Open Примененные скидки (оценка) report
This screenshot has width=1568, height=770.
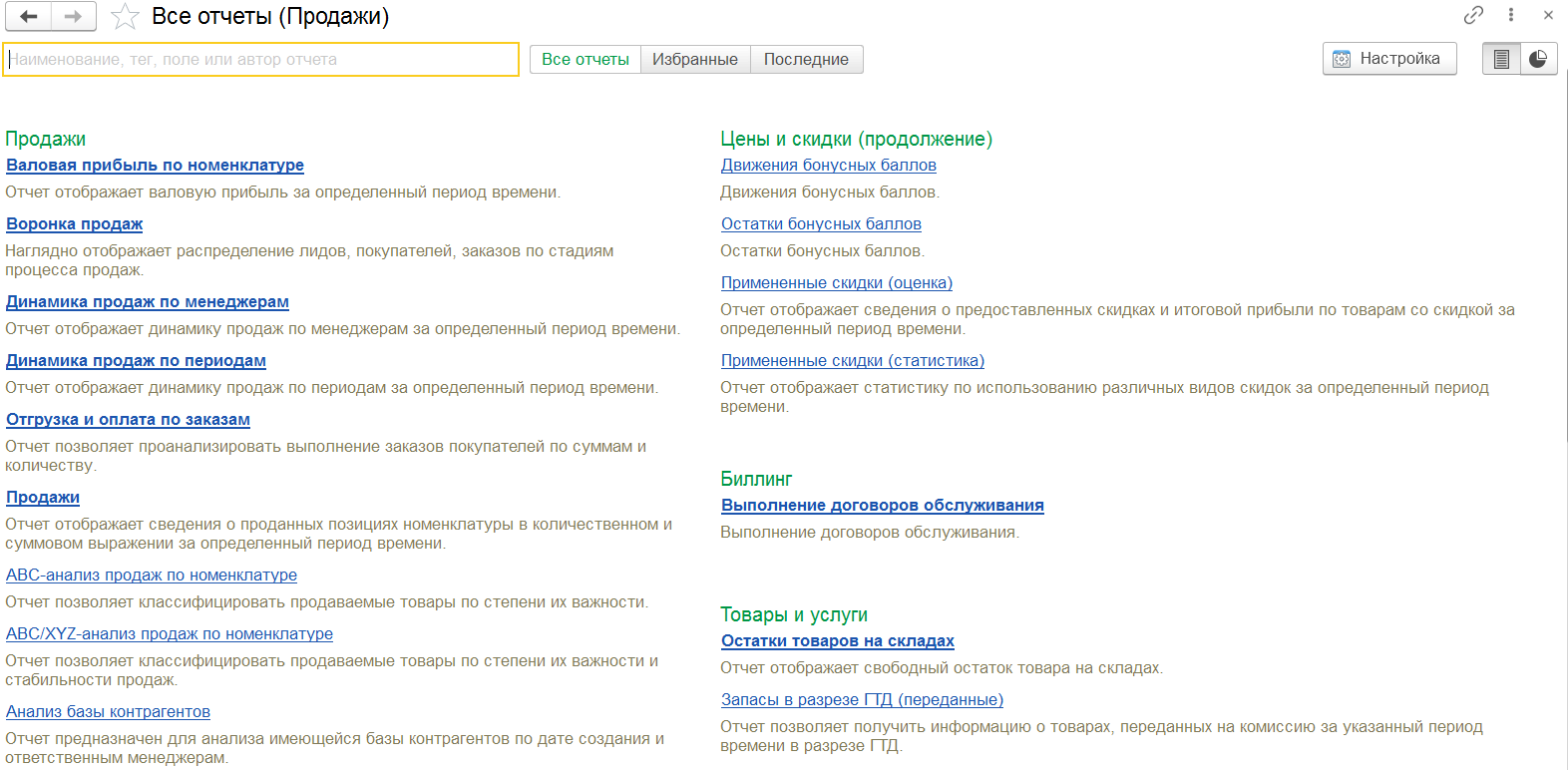[x=837, y=283]
